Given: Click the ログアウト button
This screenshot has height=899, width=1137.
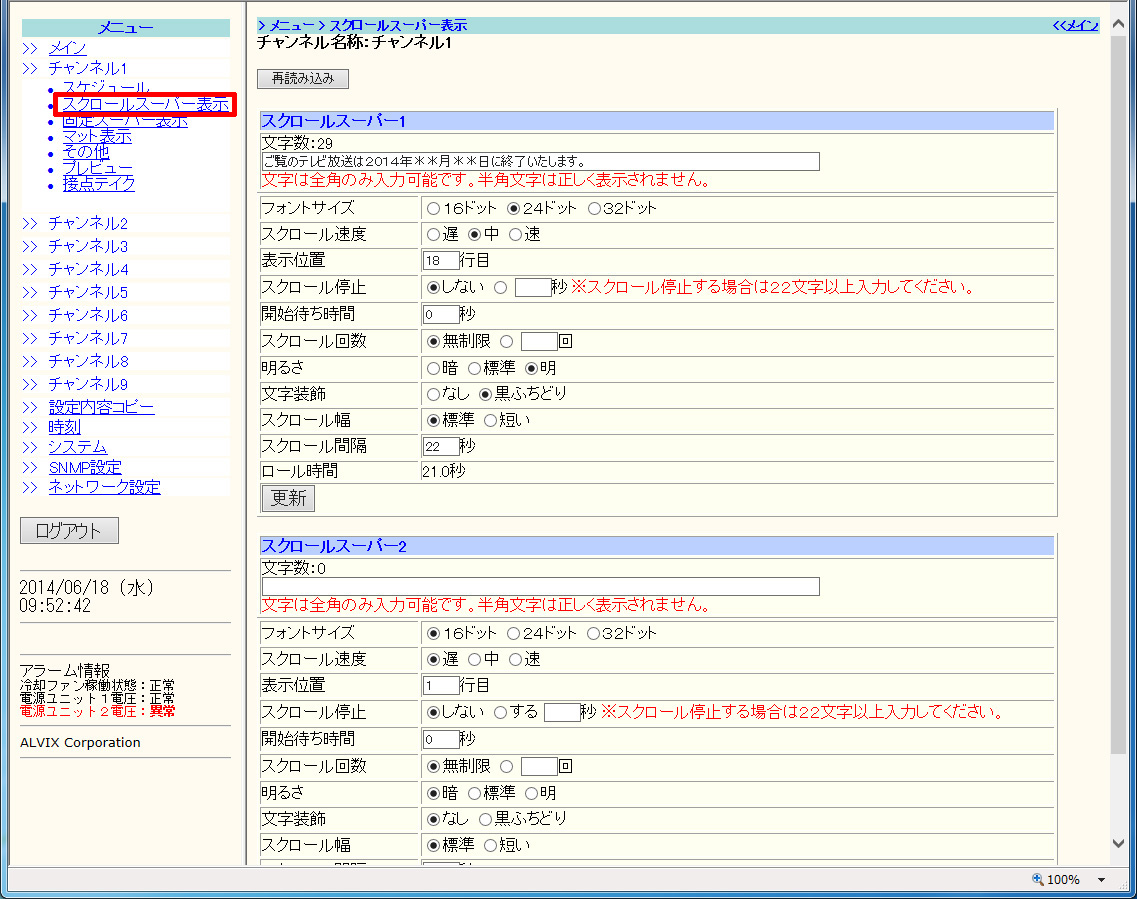Looking at the screenshot, I should pyautogui.click(x=69, y=531).
